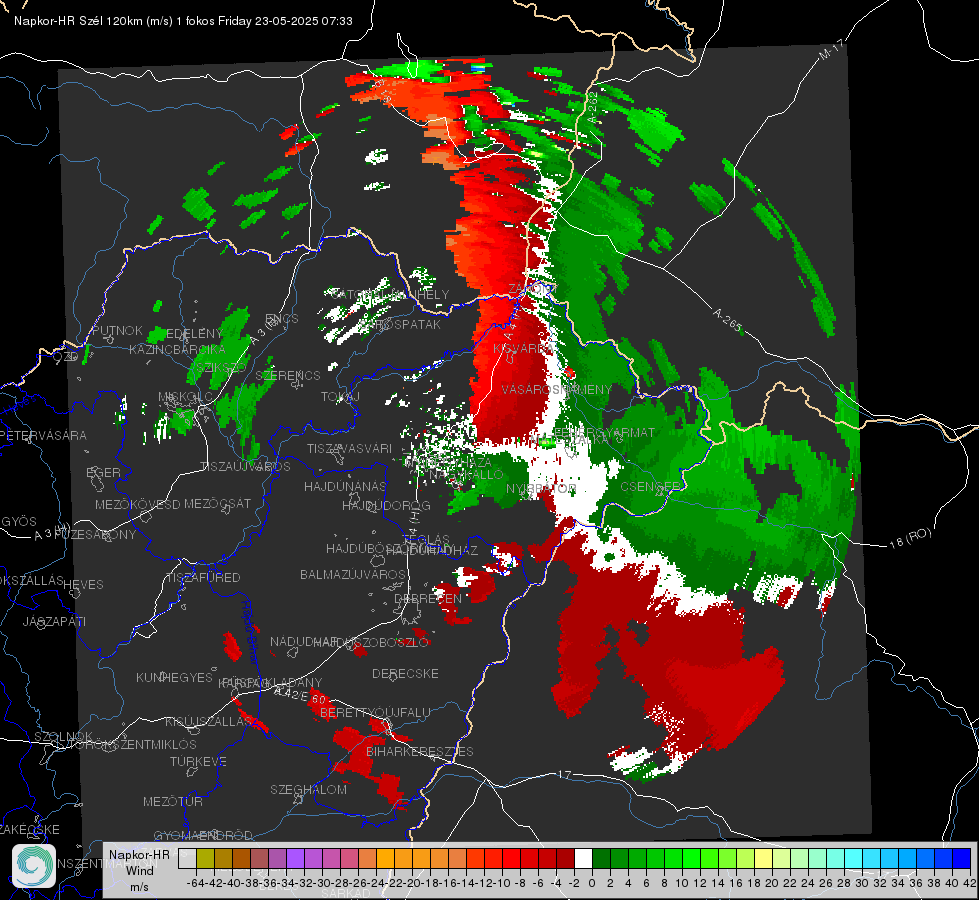Click the M-17 road label

pyautogui.click(x=831, y=49)
